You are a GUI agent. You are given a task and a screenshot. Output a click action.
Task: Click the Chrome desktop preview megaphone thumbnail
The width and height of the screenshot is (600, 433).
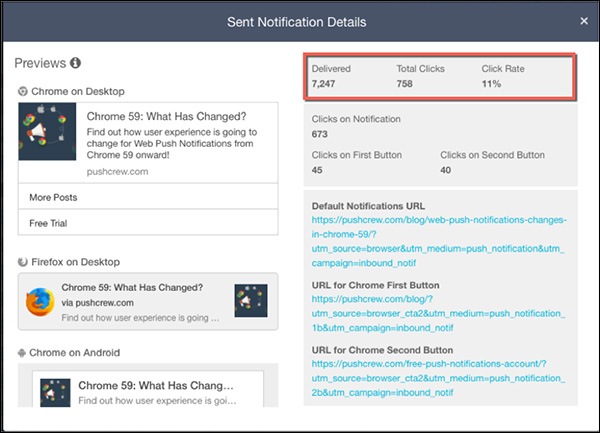tap(47, 132)
